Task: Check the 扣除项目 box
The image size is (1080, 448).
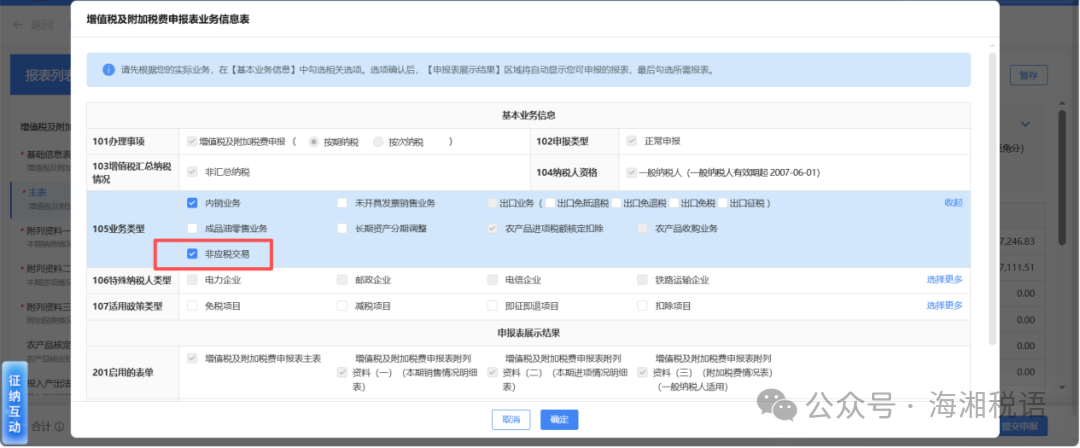Action: (642, 305)
